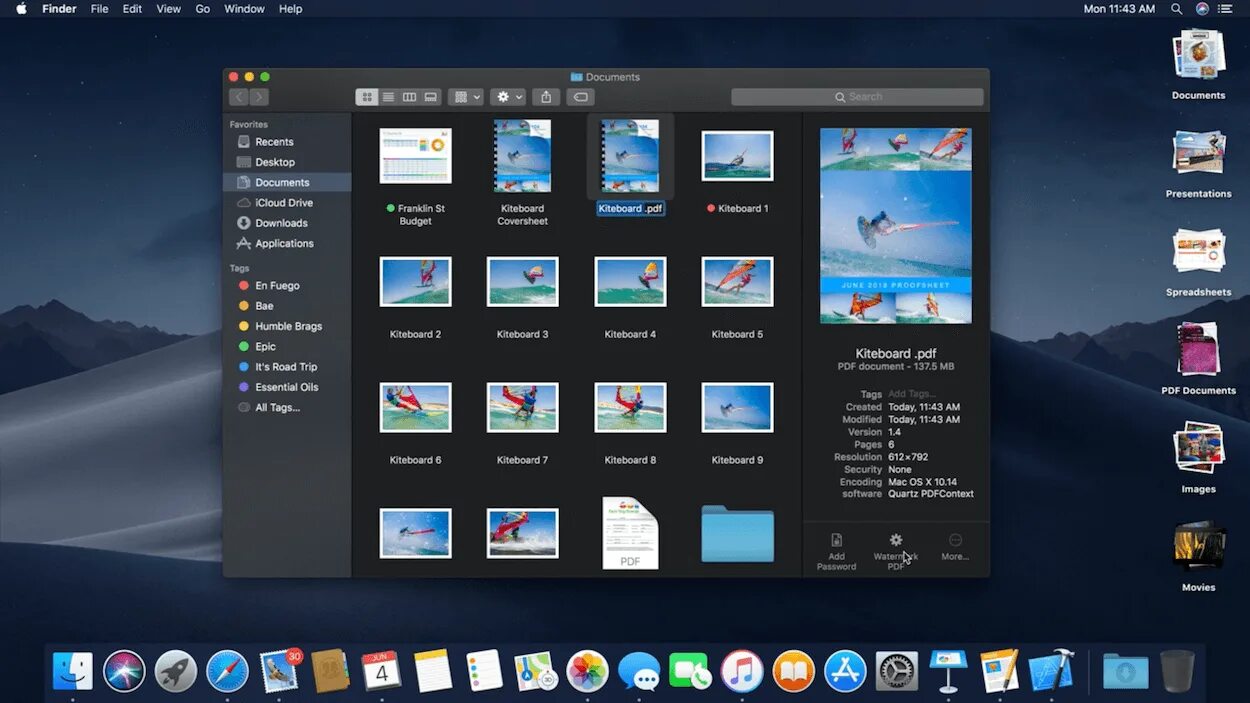Select blue folder in Documents window

737,533
